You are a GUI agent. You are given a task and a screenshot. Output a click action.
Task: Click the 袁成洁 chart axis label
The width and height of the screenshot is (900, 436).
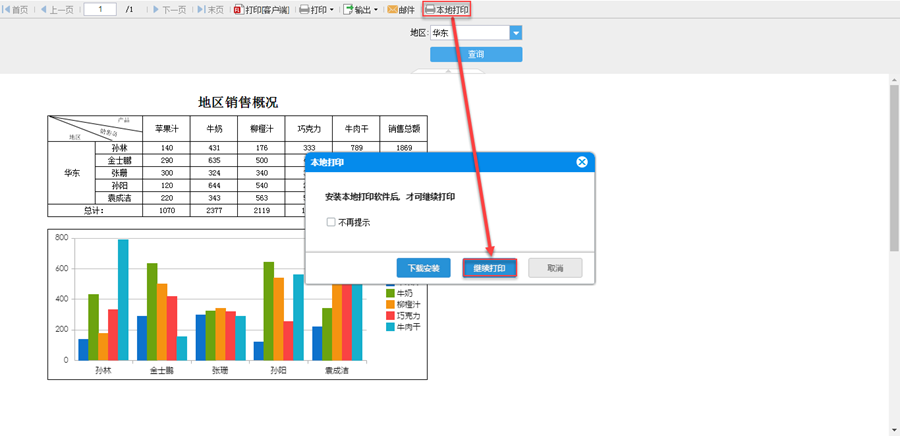pyautogui.click(x=337, y=371)
